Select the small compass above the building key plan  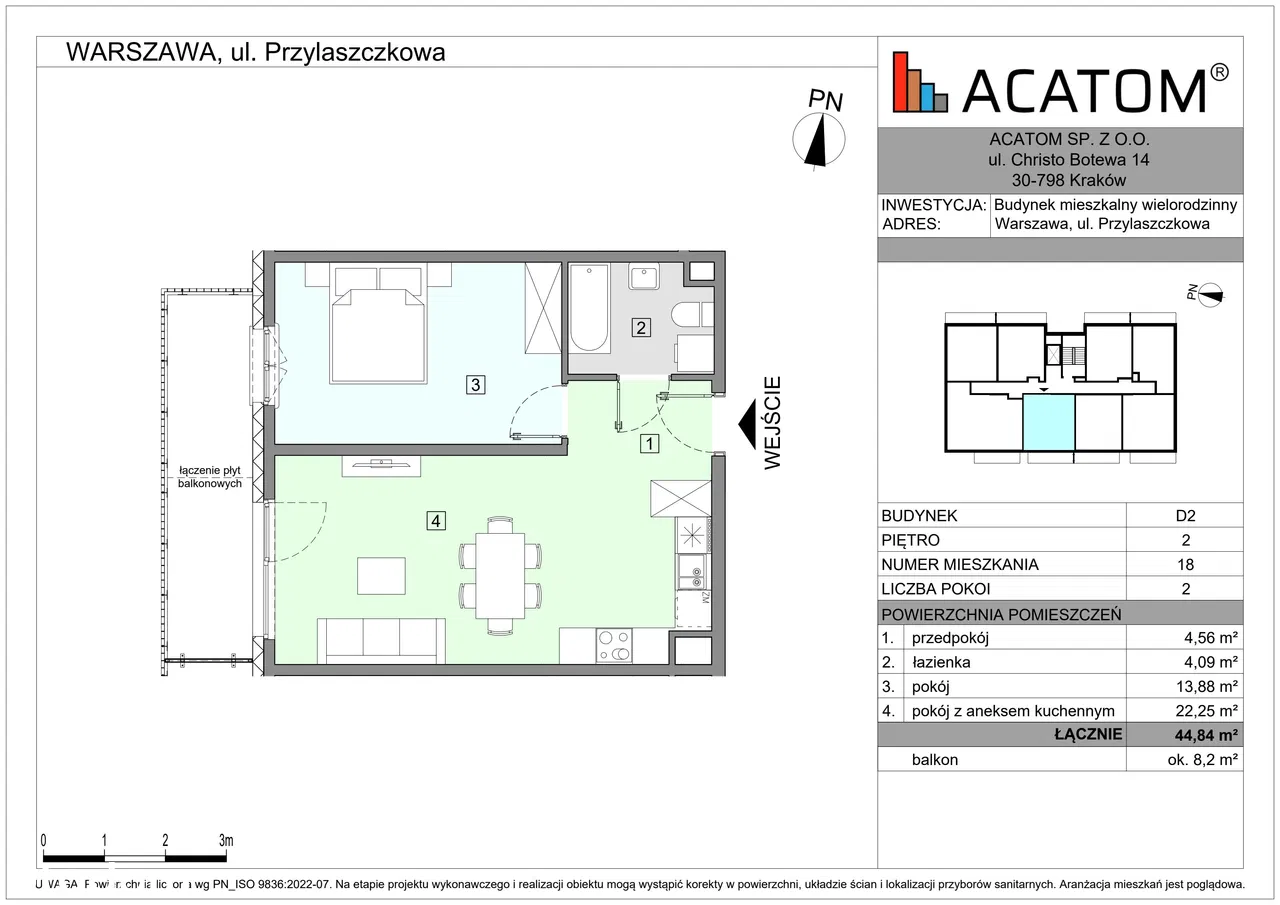(x=1208, y=293)
